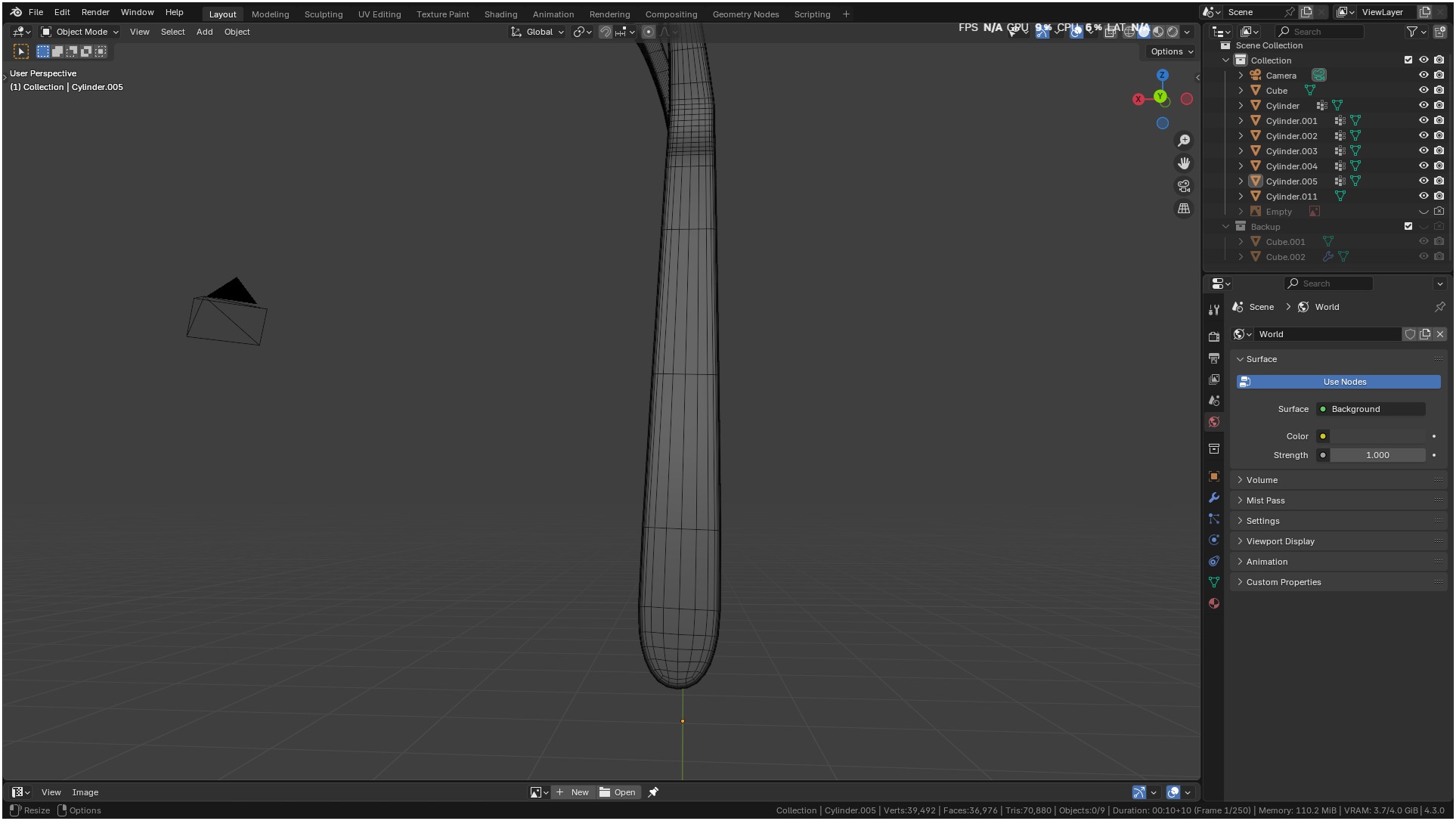The height and width of the screenshot is (821, 1456).
Task: Switch to the Sculpting workspace tab
Action: (323, 14)
